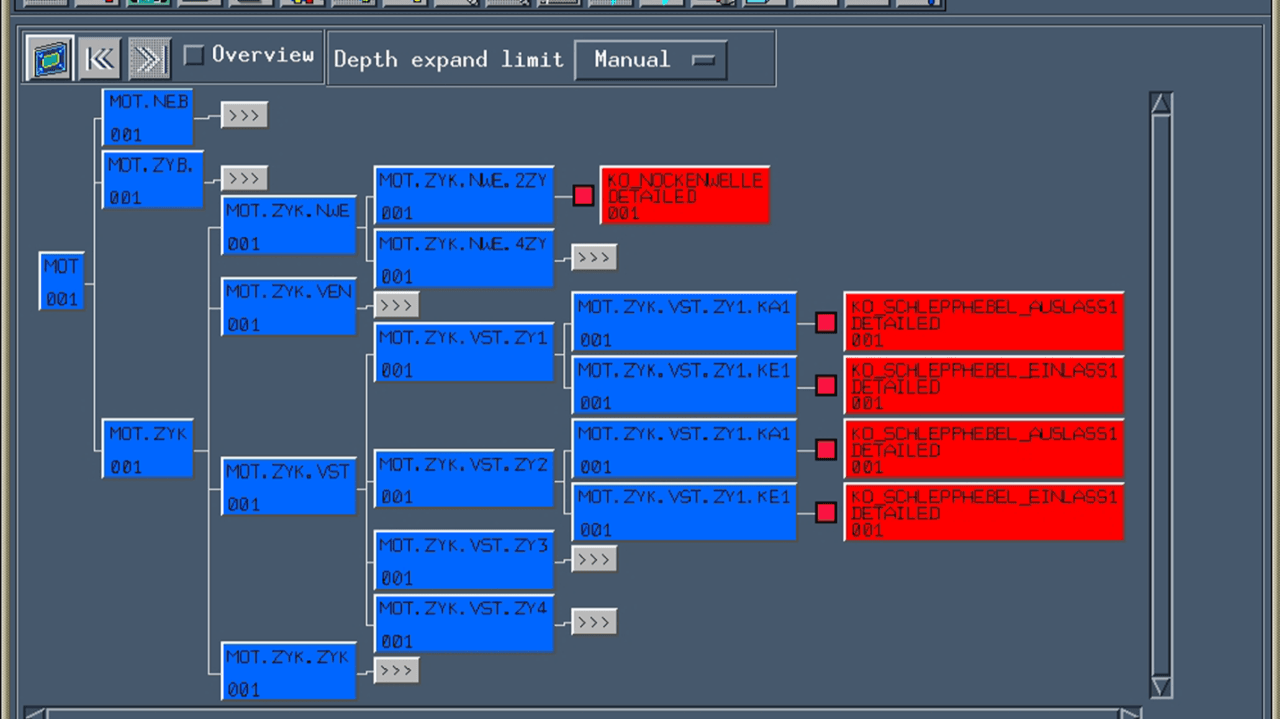Select the MOT.ZYK.NWE node
The height and width of the screenshot is (719, 1280).
click(x=289, y=226)
